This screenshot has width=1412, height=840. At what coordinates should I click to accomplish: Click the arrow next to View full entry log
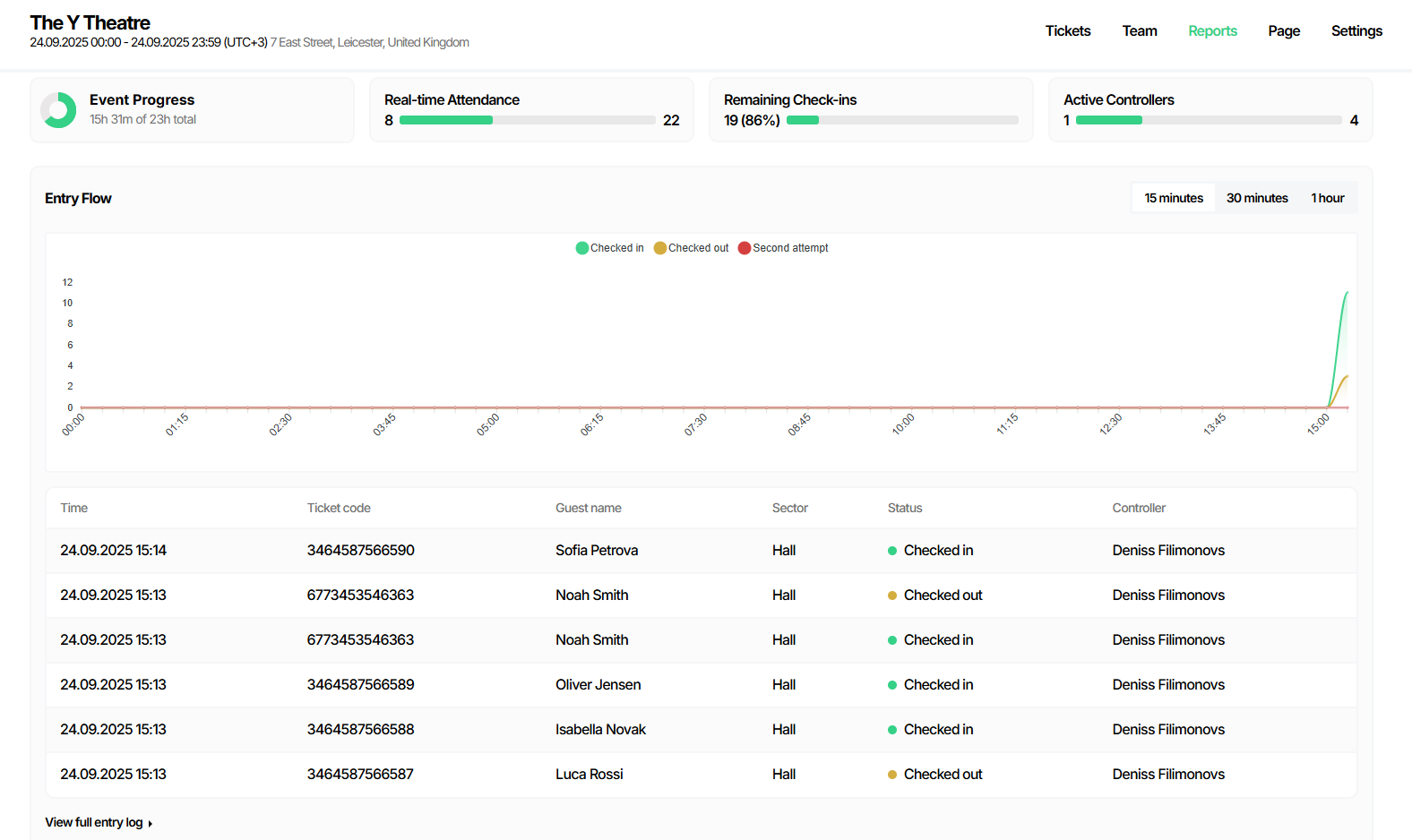point(151,824)
